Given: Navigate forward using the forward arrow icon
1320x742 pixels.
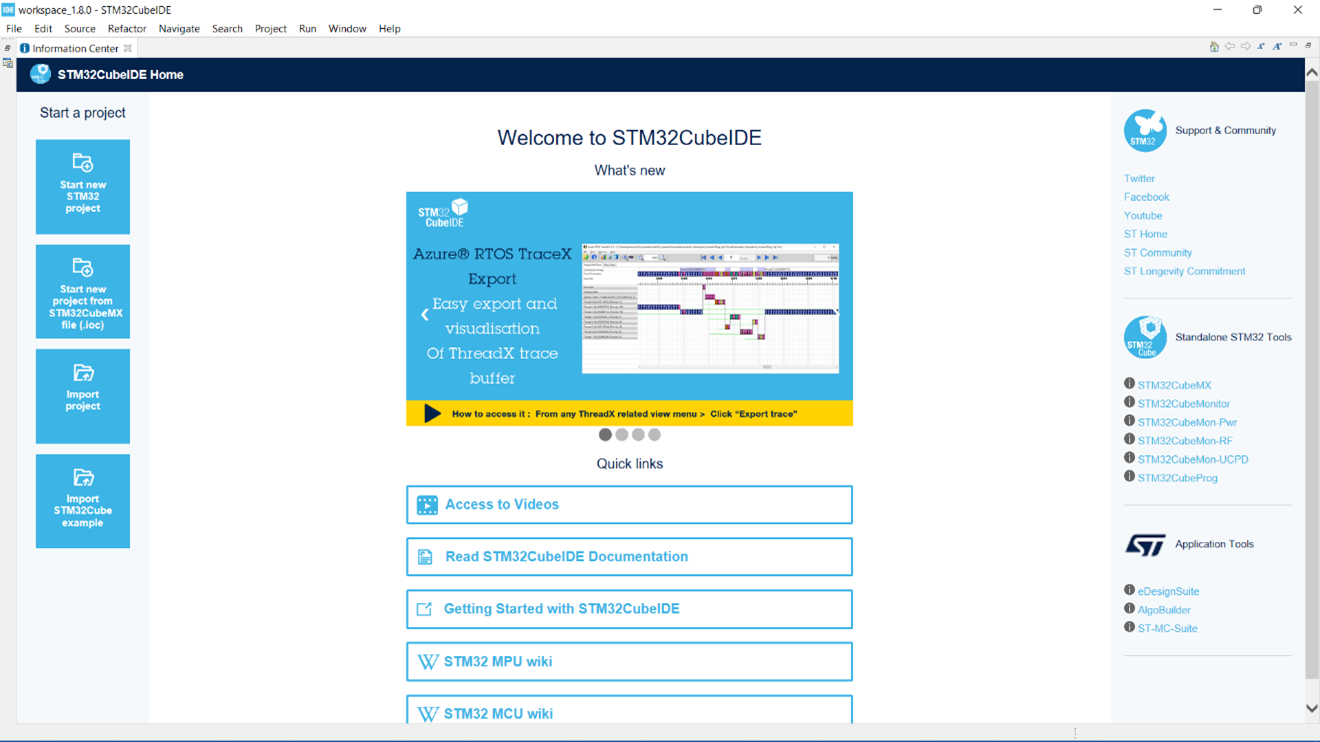Looking at the screenshot, I should pyautogui.click(x=1245, y=46).
